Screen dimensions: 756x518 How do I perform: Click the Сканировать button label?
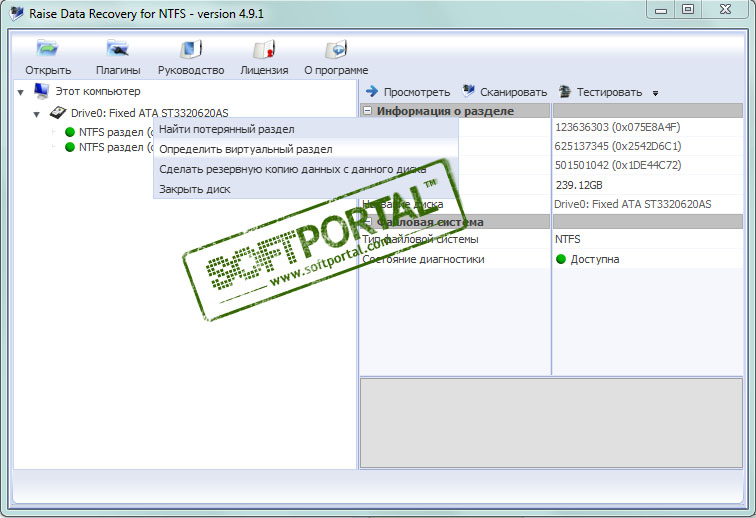tap(513, 92)
